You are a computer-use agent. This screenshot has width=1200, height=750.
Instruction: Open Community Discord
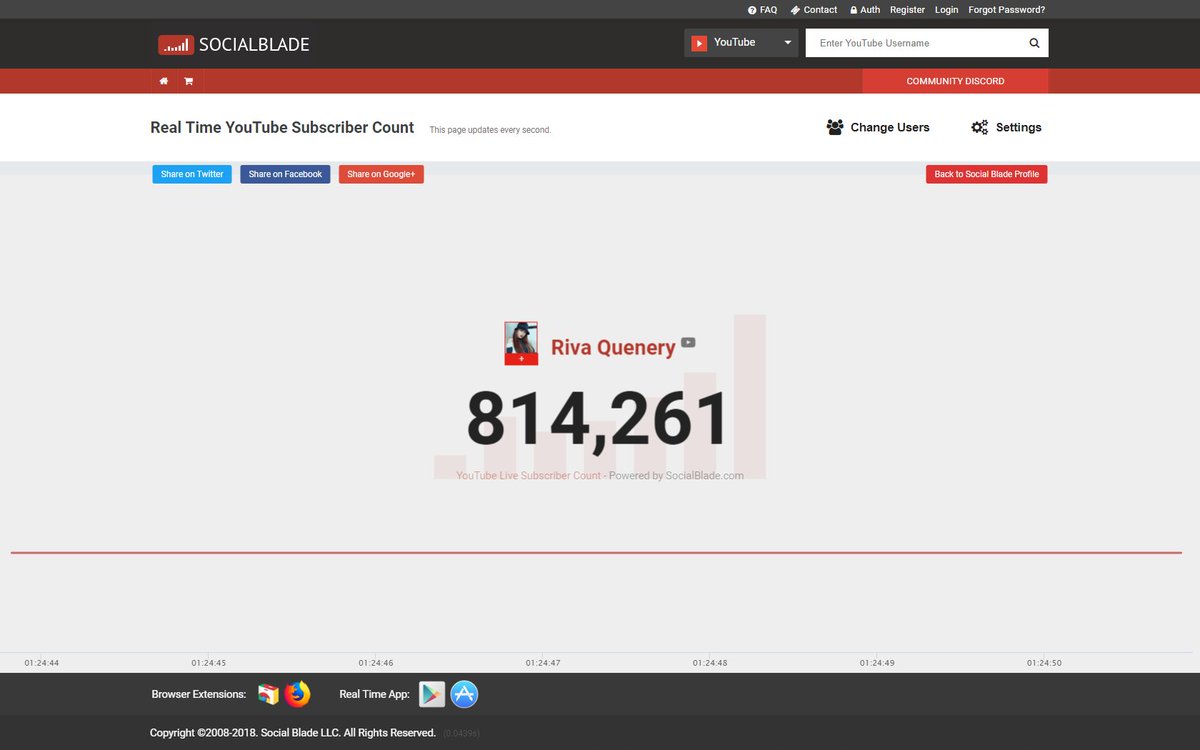[955, 81]
